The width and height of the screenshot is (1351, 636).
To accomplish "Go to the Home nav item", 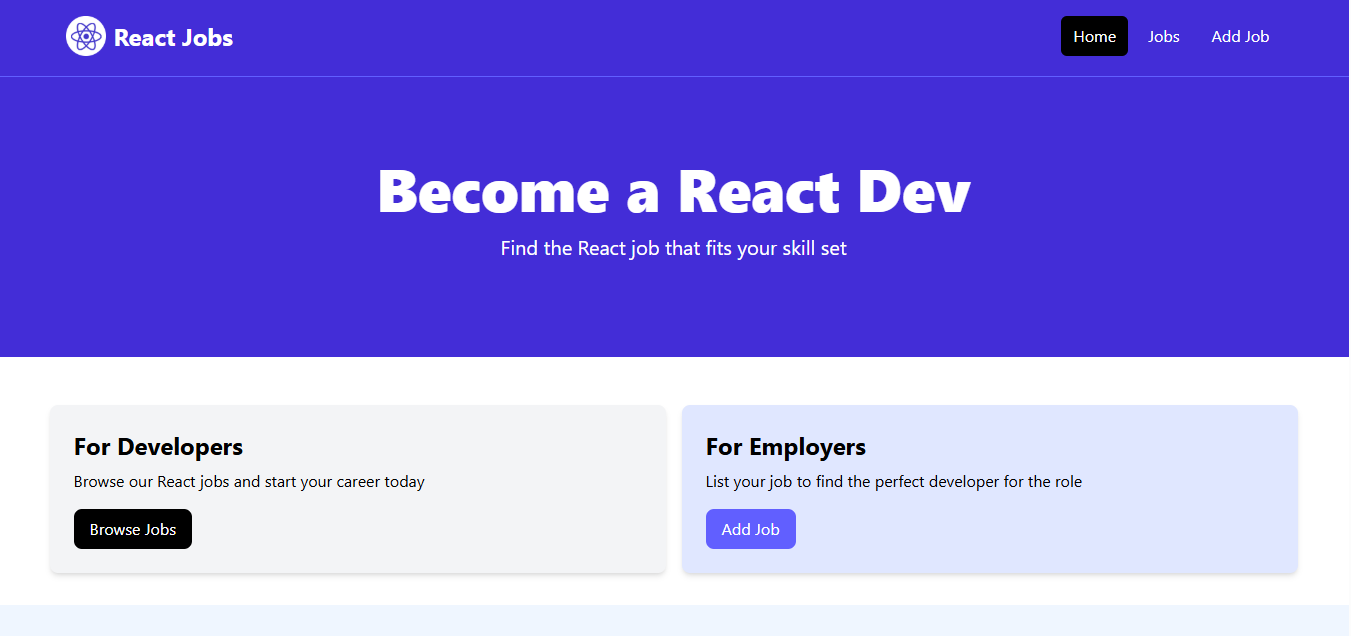I will [x=1094, y=37].
